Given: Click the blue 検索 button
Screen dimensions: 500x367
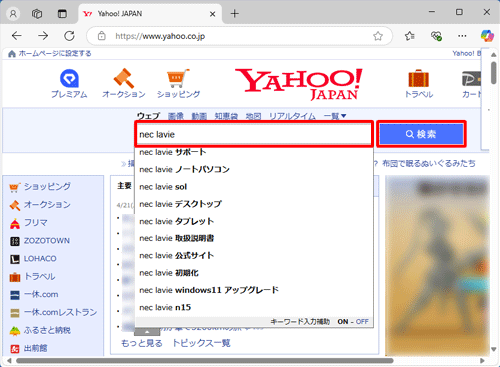Looking at the screenshot, I should [421, 134].
